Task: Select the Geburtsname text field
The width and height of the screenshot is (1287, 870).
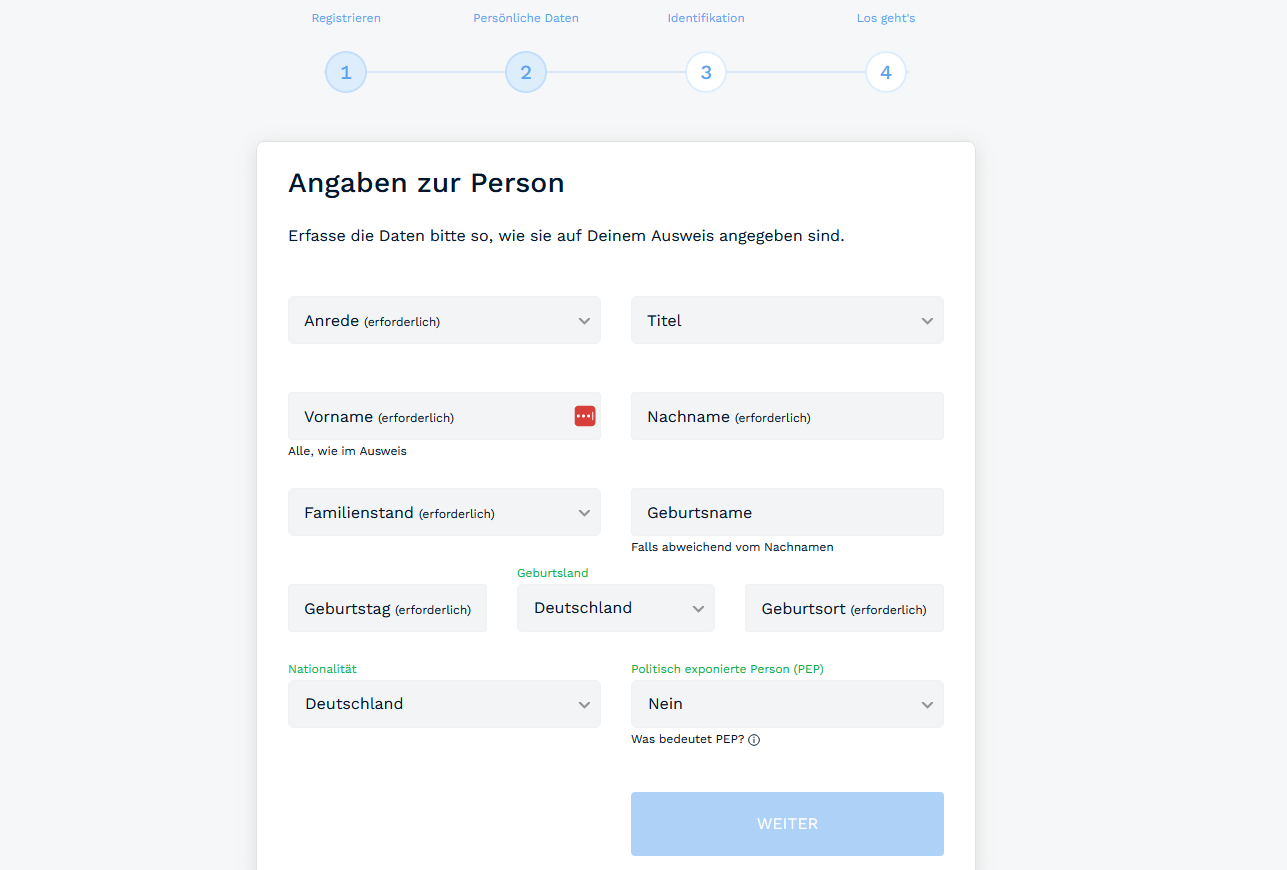Action: [787, 513]
